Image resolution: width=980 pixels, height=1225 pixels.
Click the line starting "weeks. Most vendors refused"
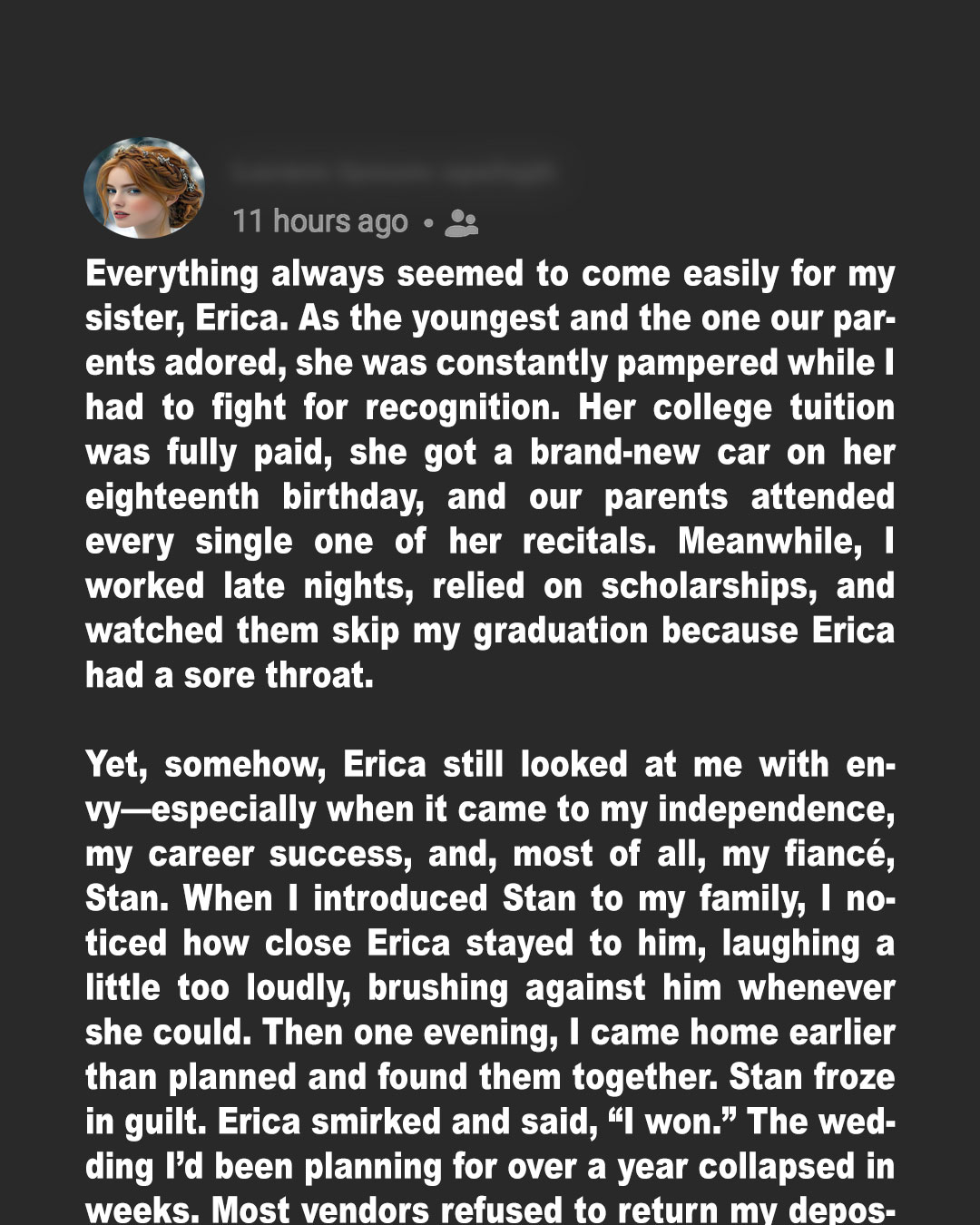point(490,1210)
